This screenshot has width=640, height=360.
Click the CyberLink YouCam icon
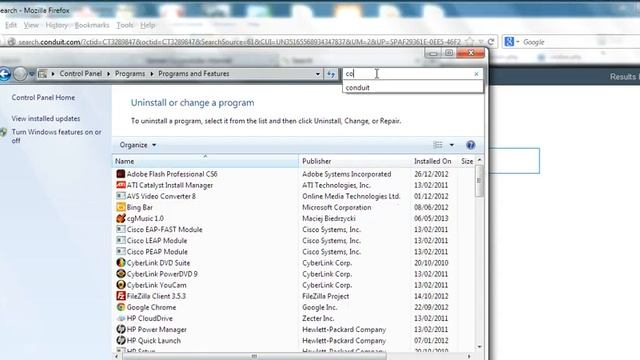[x=120, y=285]
